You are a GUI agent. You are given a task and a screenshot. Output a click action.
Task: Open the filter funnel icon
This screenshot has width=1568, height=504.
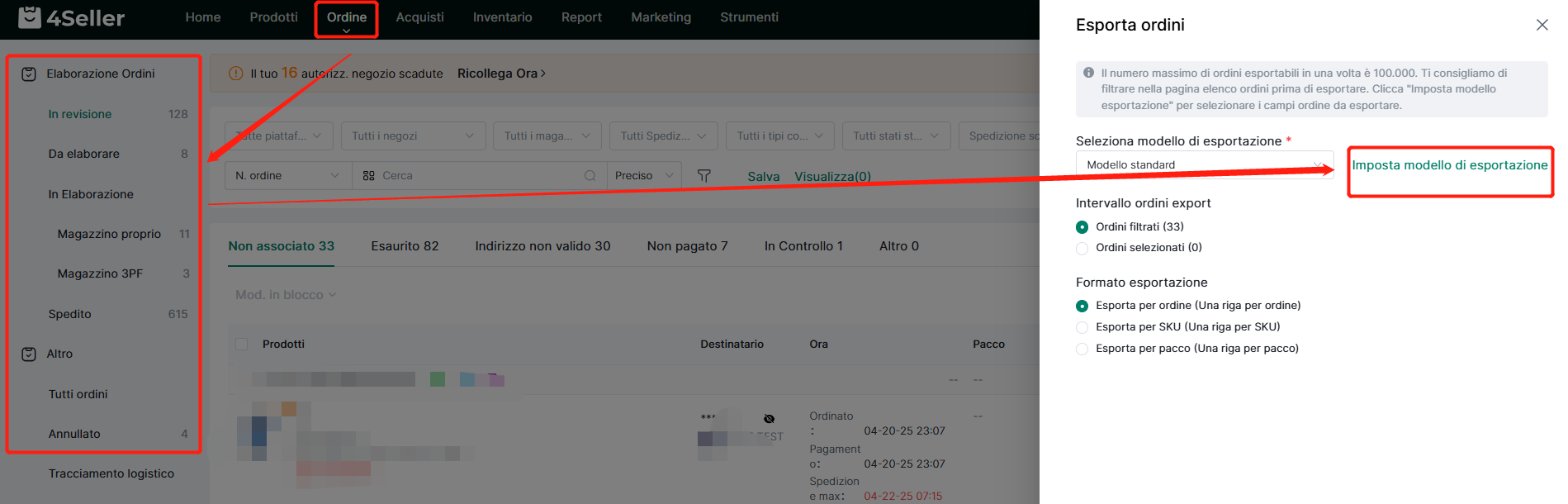[x=703, y=176]
